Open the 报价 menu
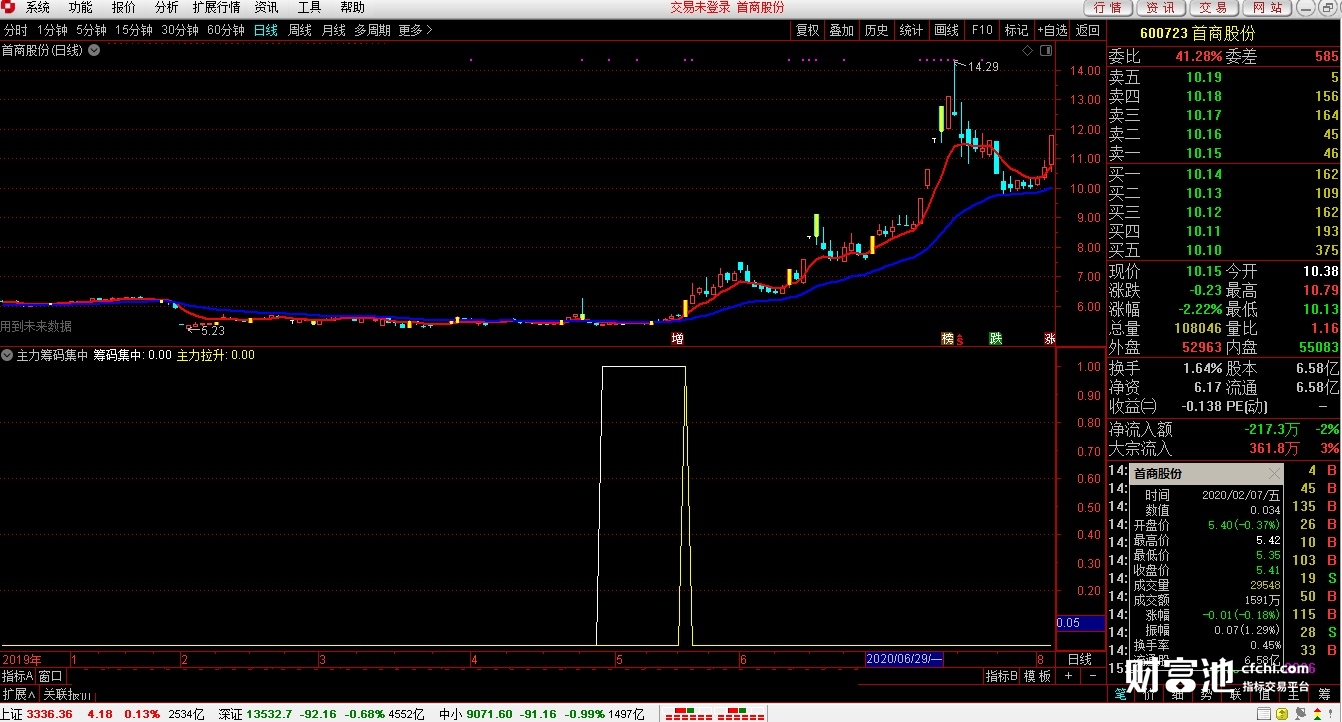The image size is (1342, 722). pos(124,7)
